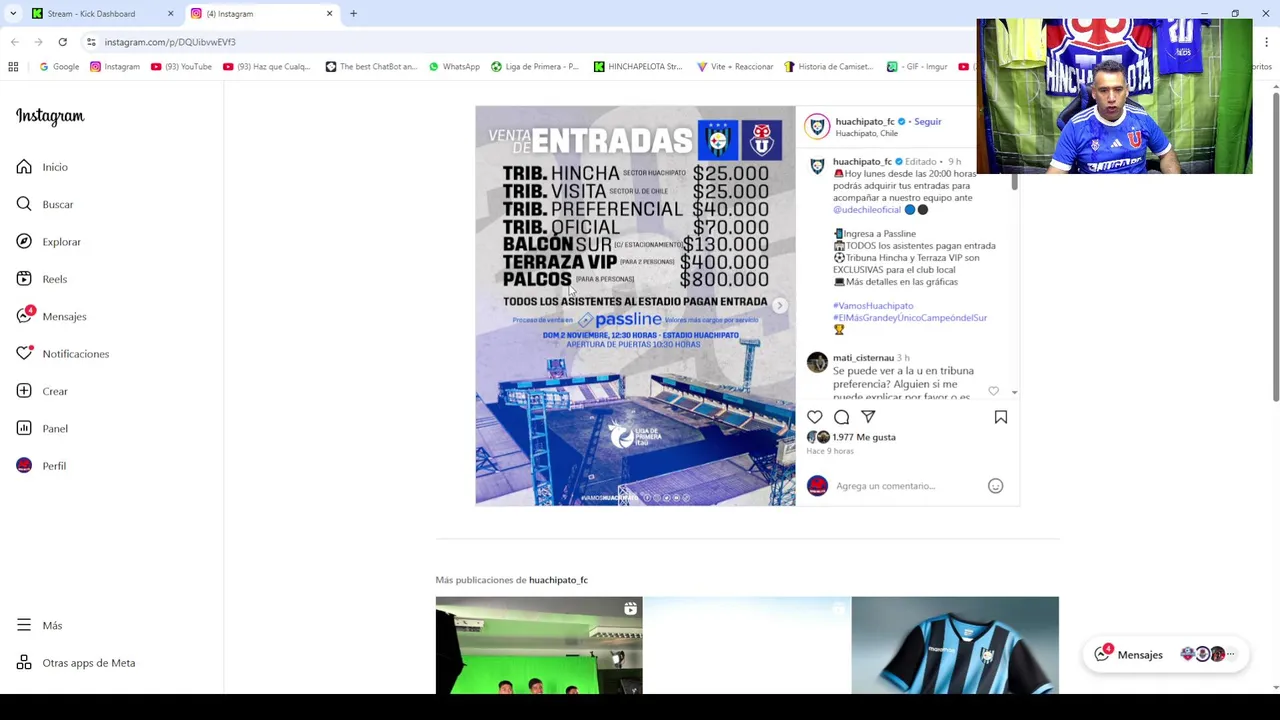Viewport: 1280px width, 720px height.
Task: Click Seguir to follow huachipato_fc
Action: click(x=928, y=122)
